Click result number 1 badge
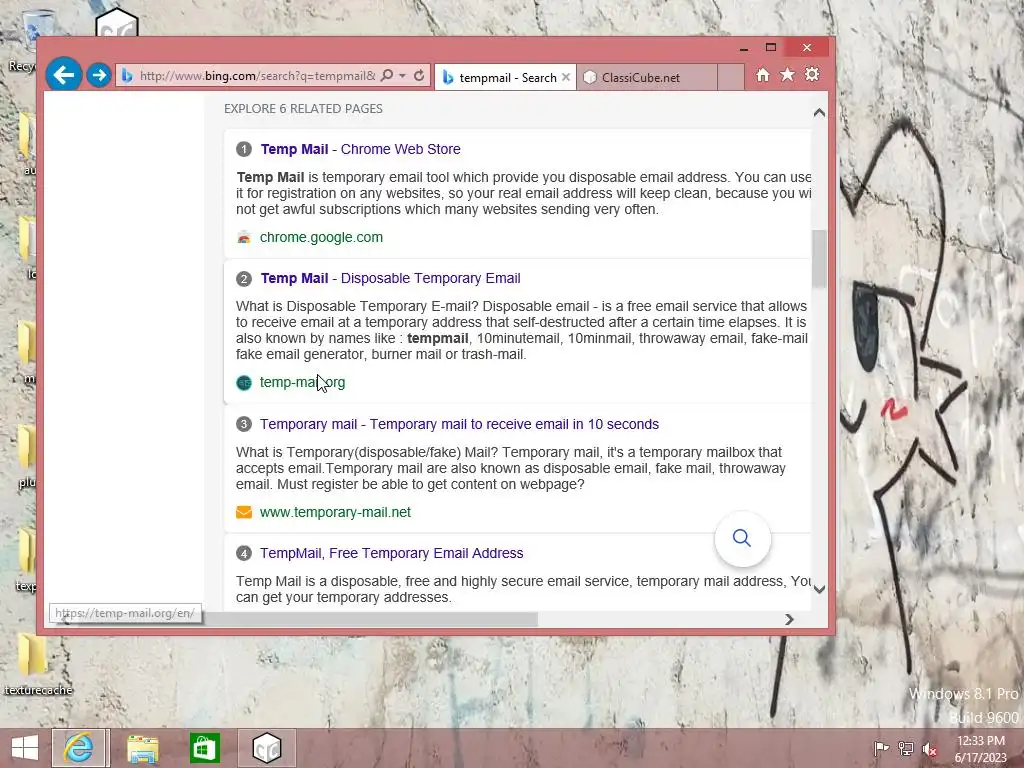The width and height of the screenshot is (1024, 768). pyautogui.click(x=244, y=149)
